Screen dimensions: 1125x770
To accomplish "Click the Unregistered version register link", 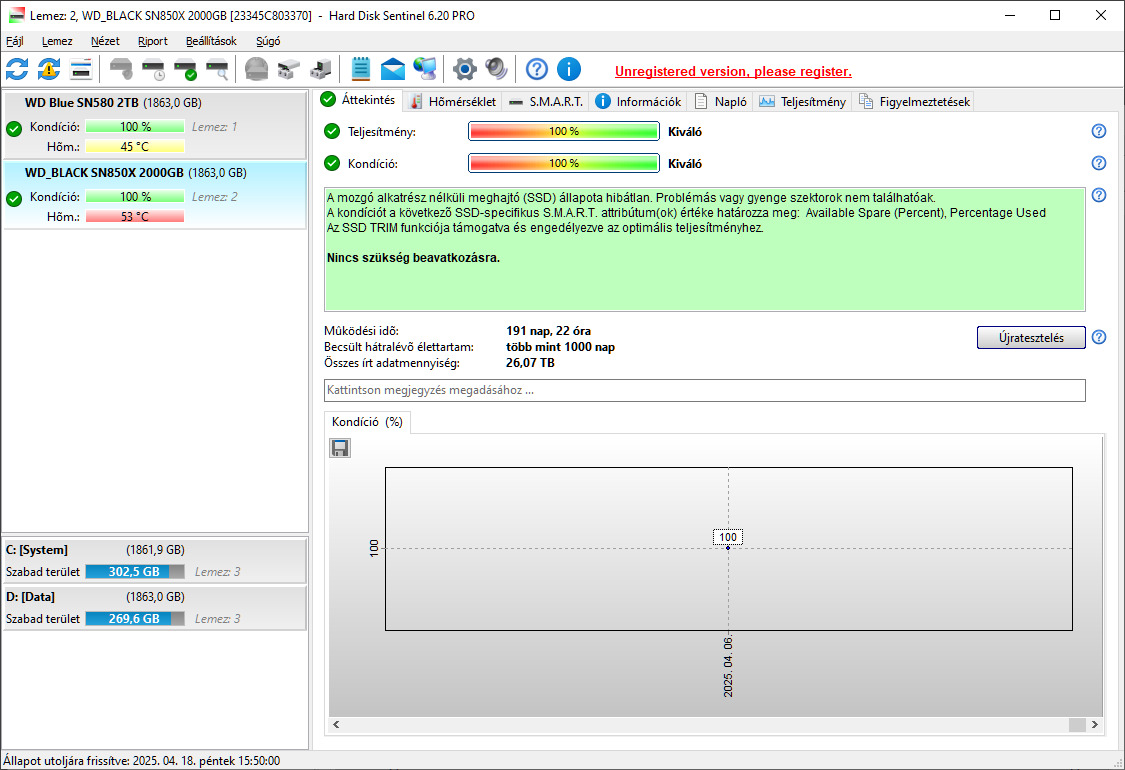I will click(733, 71).
